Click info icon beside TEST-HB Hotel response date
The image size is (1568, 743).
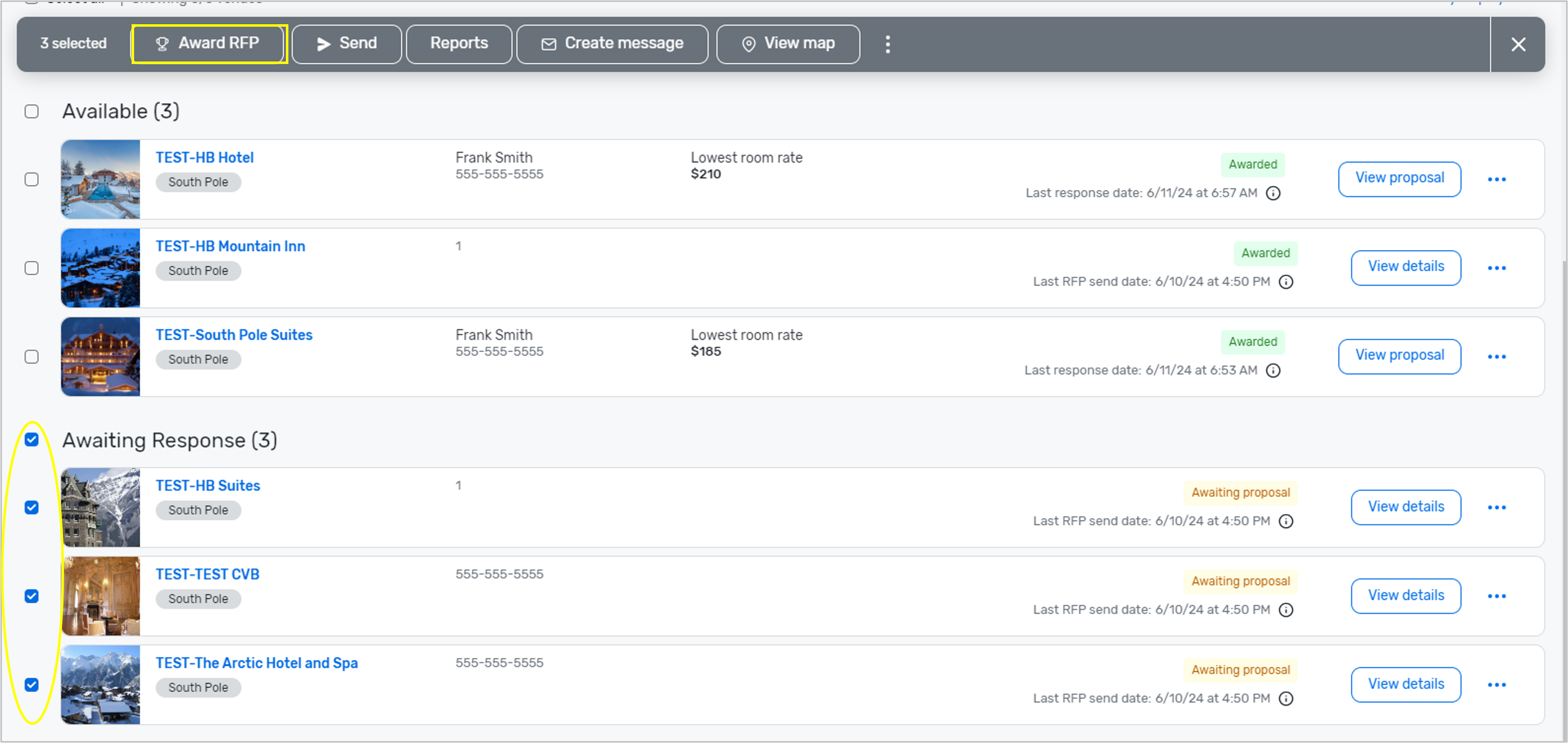pyautogui.click(x=1273, y=194)
